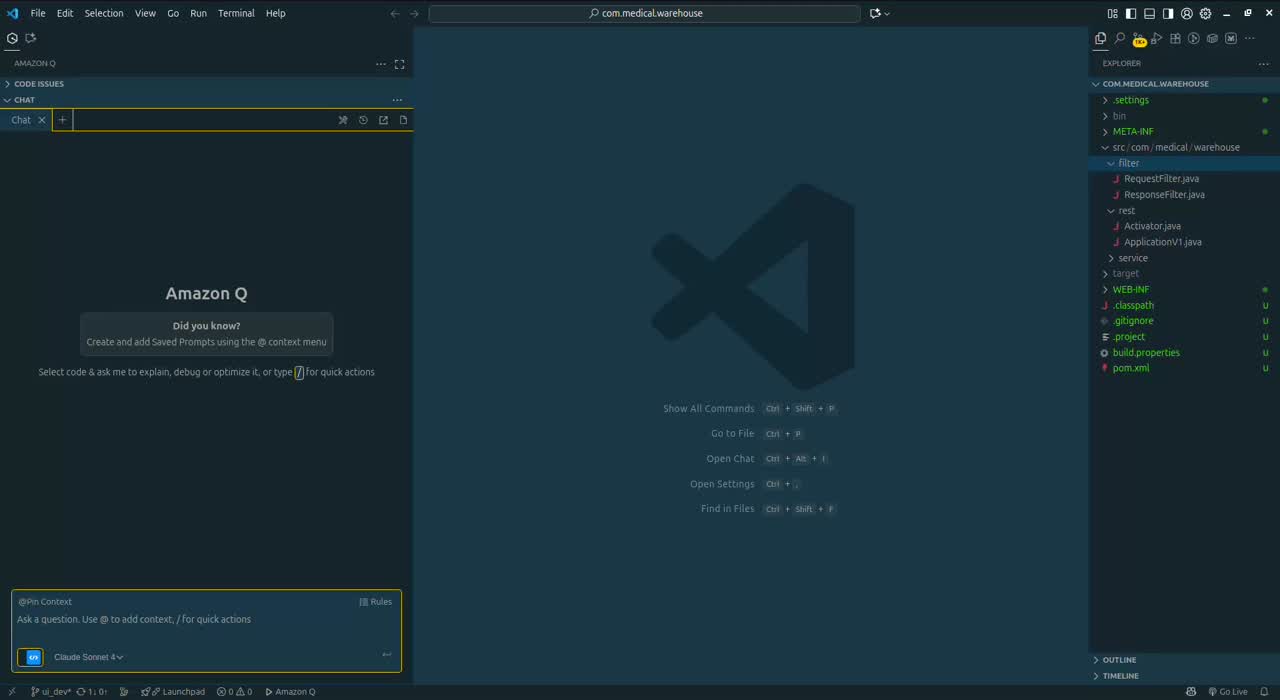Open the Copilot chat view icon

coord(30,38)
